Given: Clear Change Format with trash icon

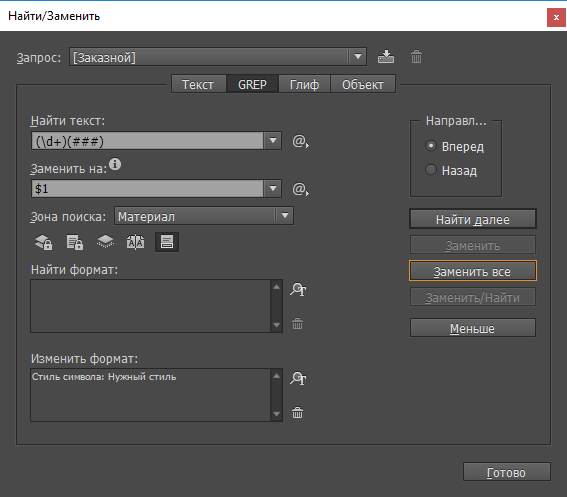Looking at the screenshot, I should [x=298, y=412].
